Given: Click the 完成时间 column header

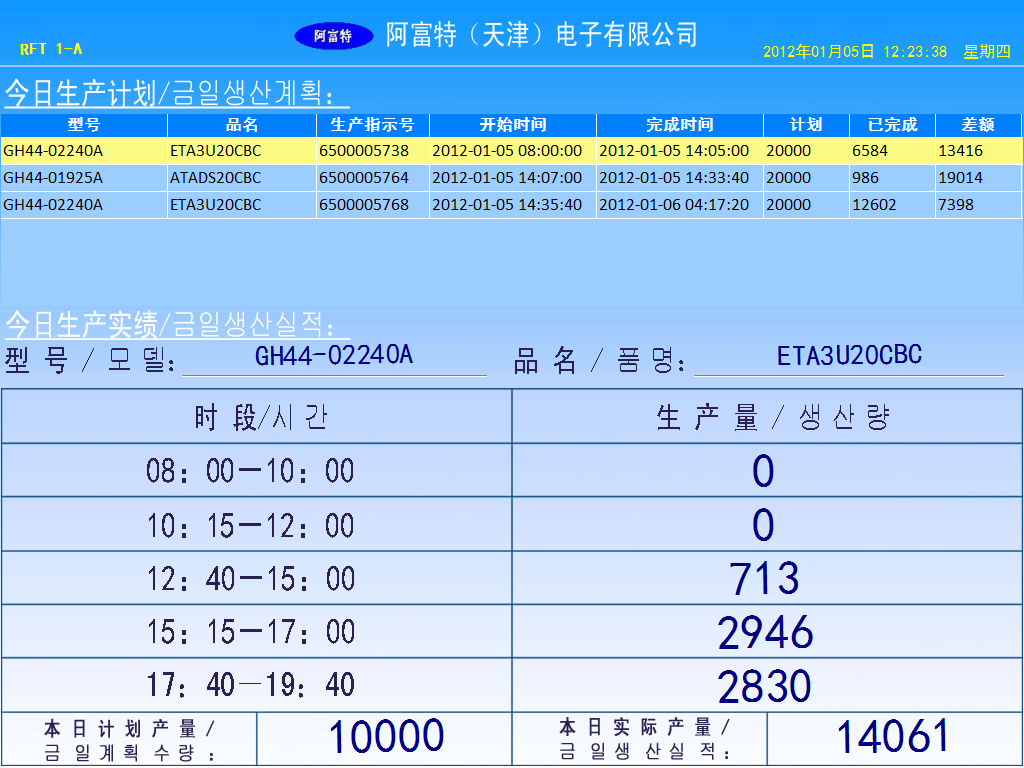Looking at the screenshot, I should (x=680, y=125).
